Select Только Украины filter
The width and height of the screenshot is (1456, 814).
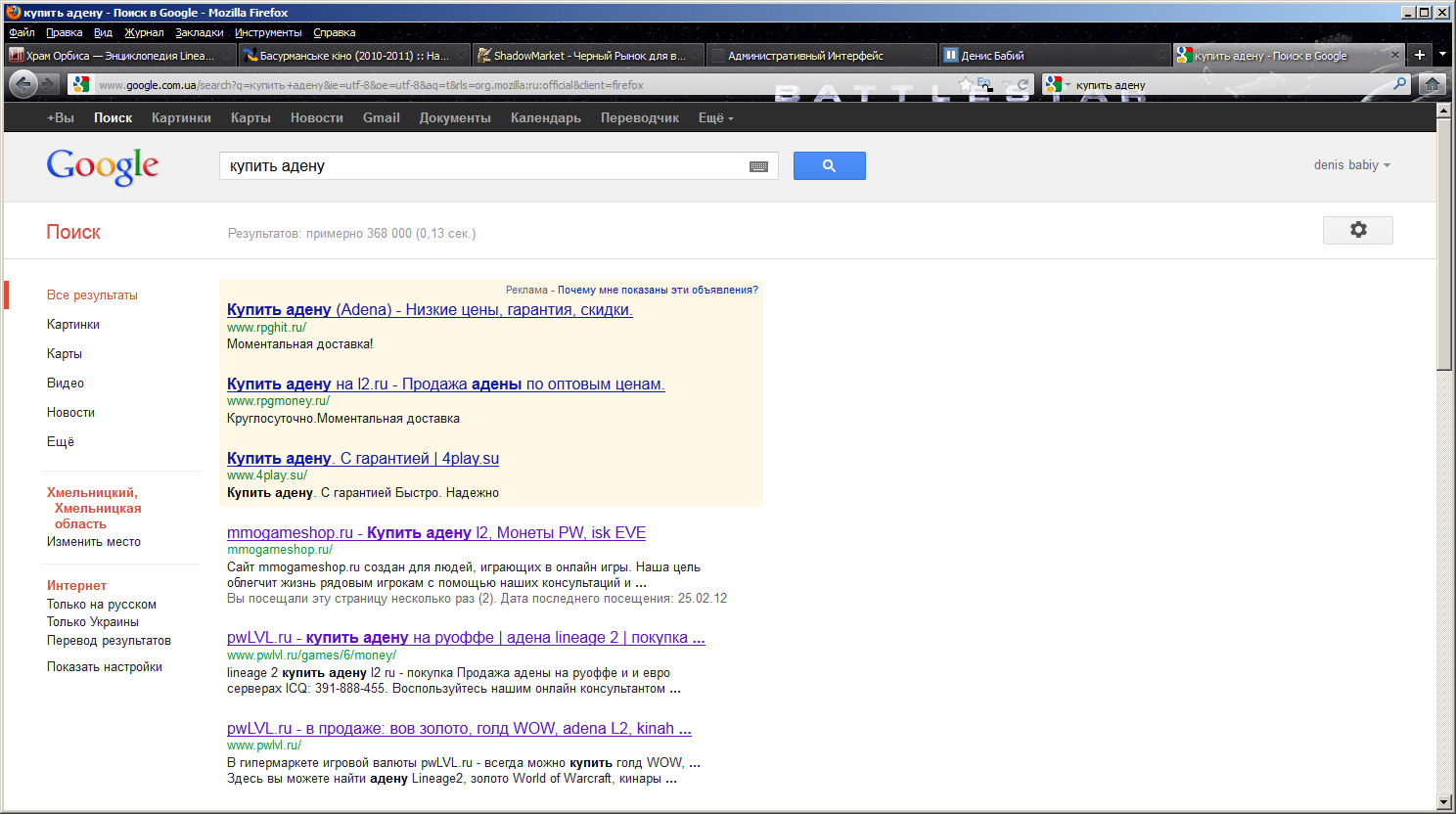[x=93, y=621]
